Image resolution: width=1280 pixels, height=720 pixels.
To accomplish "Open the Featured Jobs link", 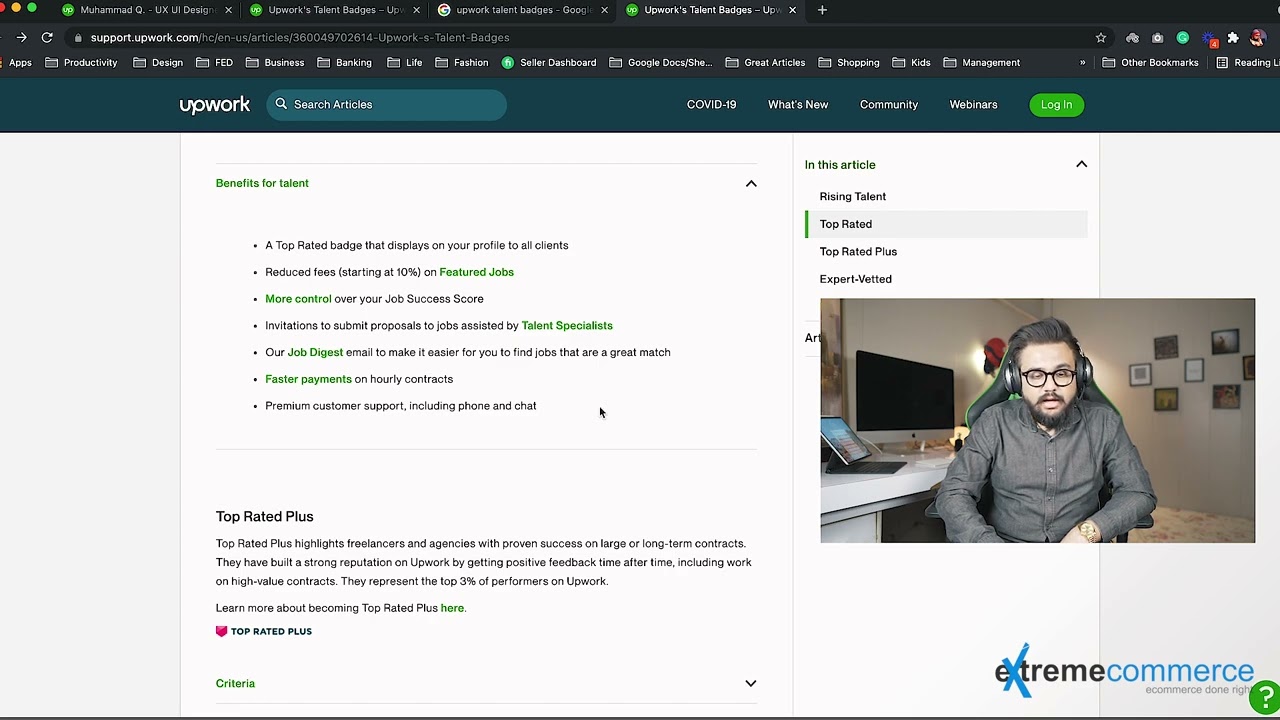I will tap(476, 272).
